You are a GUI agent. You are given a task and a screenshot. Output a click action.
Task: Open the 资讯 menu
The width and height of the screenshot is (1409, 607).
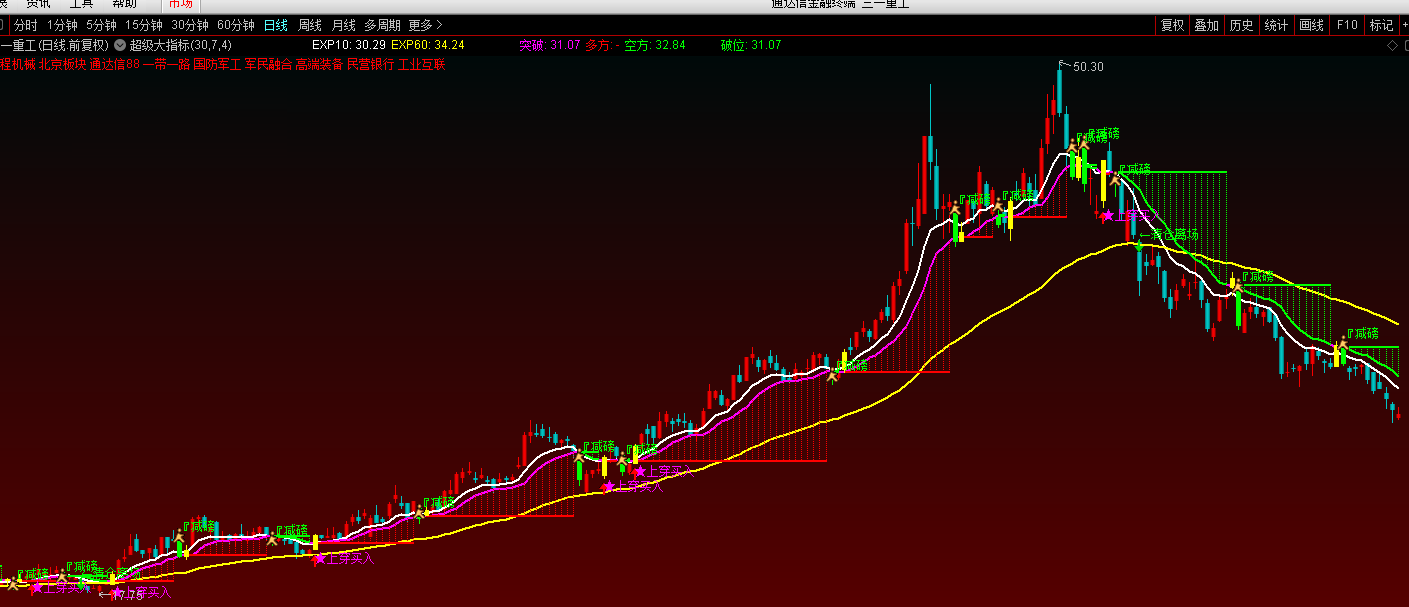pyautogui.click(x=38, y=4)
